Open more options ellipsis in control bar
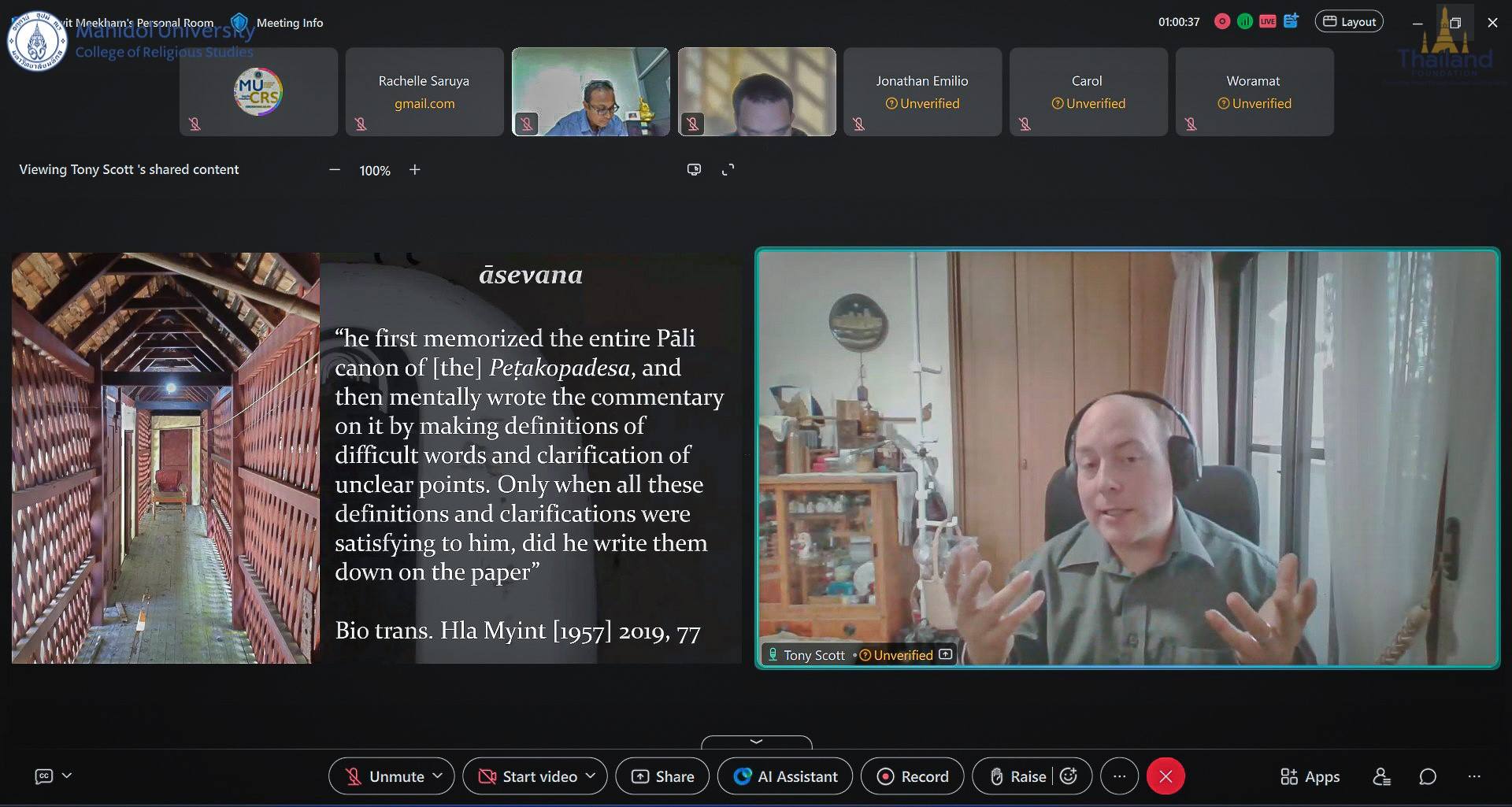The image size is (1512, 807). [x=1119, y=776]
